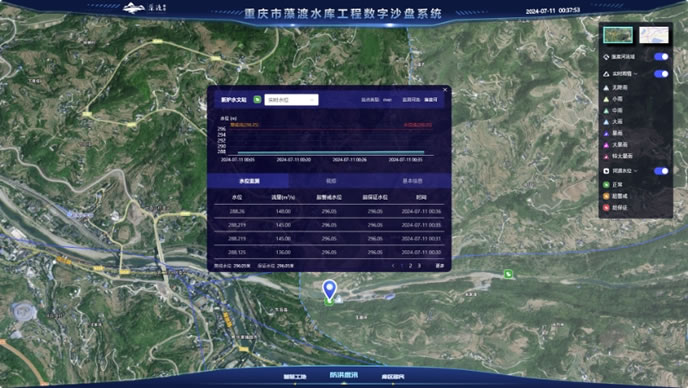Viewport: 688px width, 388px height.
Task: Toggle the real-time rainfall layer switch
Action: tap(661, 74)
